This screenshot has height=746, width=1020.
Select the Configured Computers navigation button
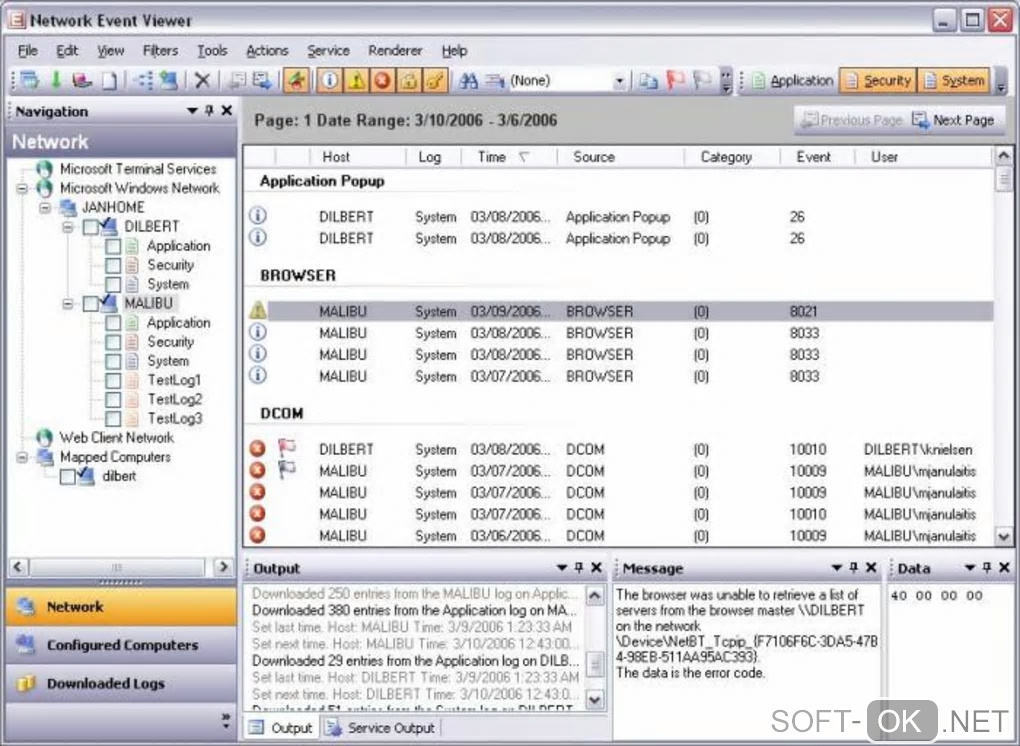point(122,645)
